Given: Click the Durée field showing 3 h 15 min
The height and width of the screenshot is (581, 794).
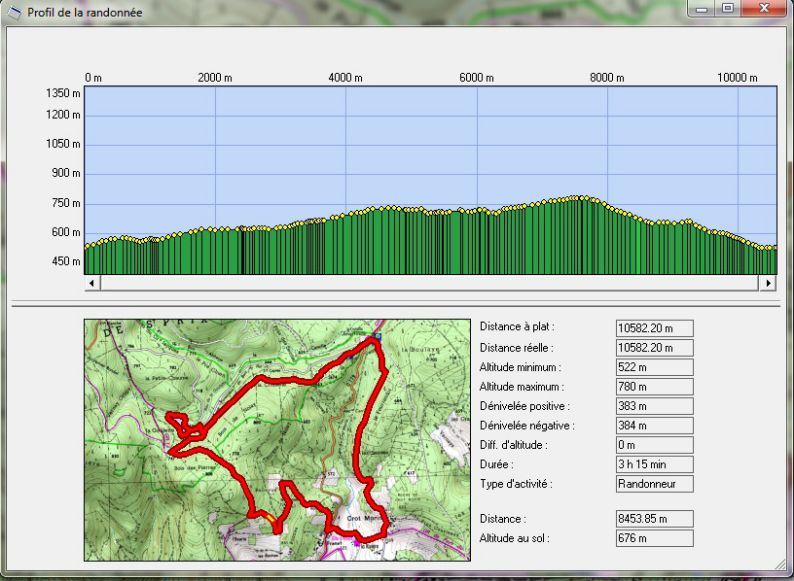Looking at the screenshot, I should tap(654, 464).
